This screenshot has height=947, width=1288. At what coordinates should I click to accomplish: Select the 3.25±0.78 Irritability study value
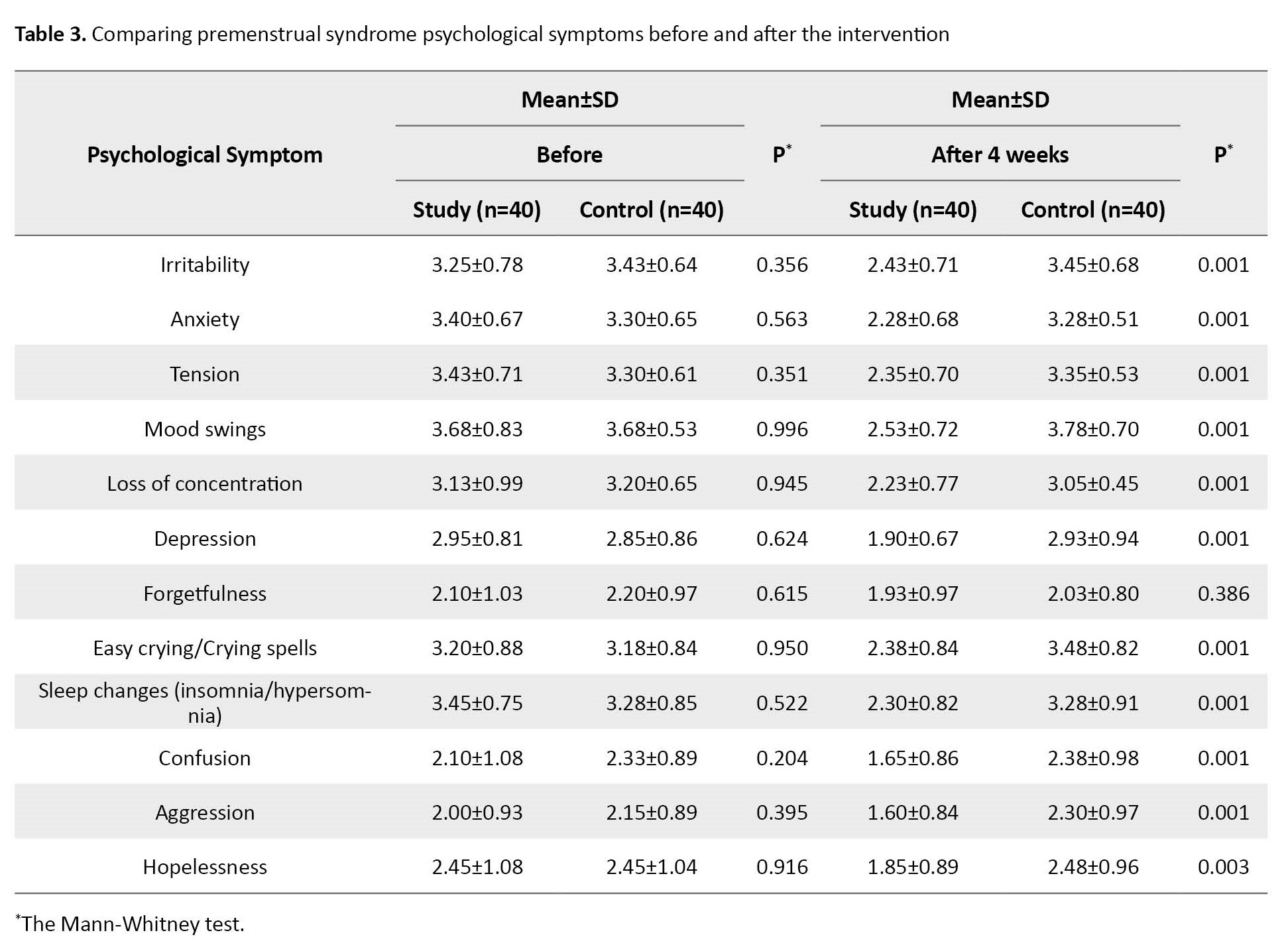[477, 265]
